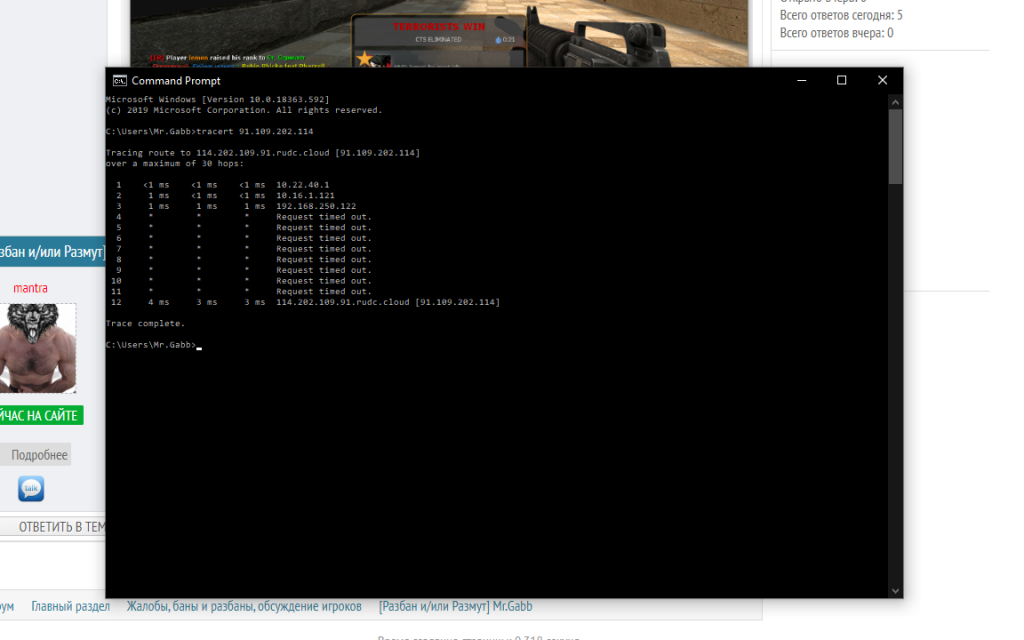Open Жалобы, баны и разбаны breadcrumb link
The height and width of the screenshot is (640, 1024).
[x=244, y=606]
